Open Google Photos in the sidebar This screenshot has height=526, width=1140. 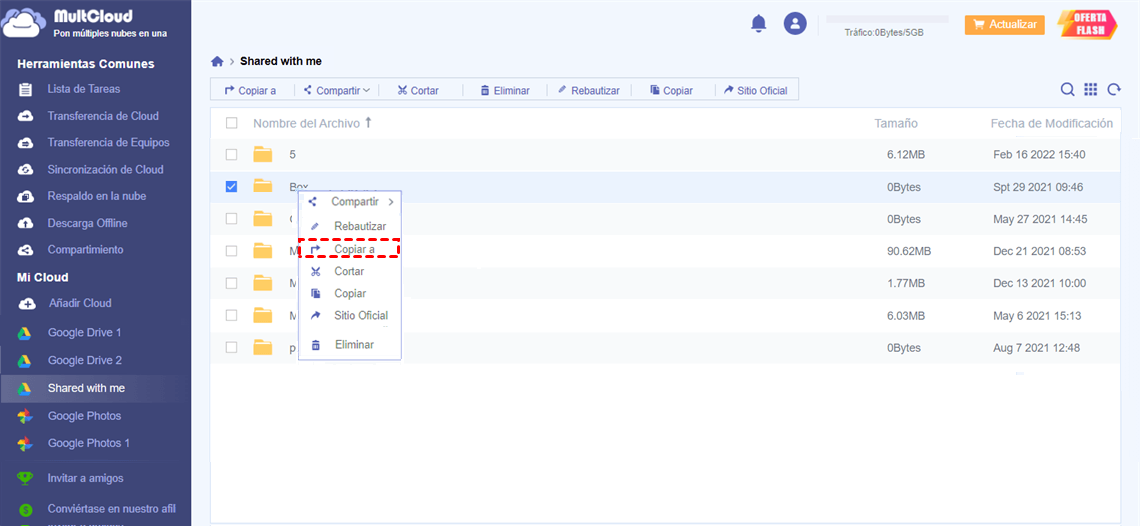coord(84,416)
